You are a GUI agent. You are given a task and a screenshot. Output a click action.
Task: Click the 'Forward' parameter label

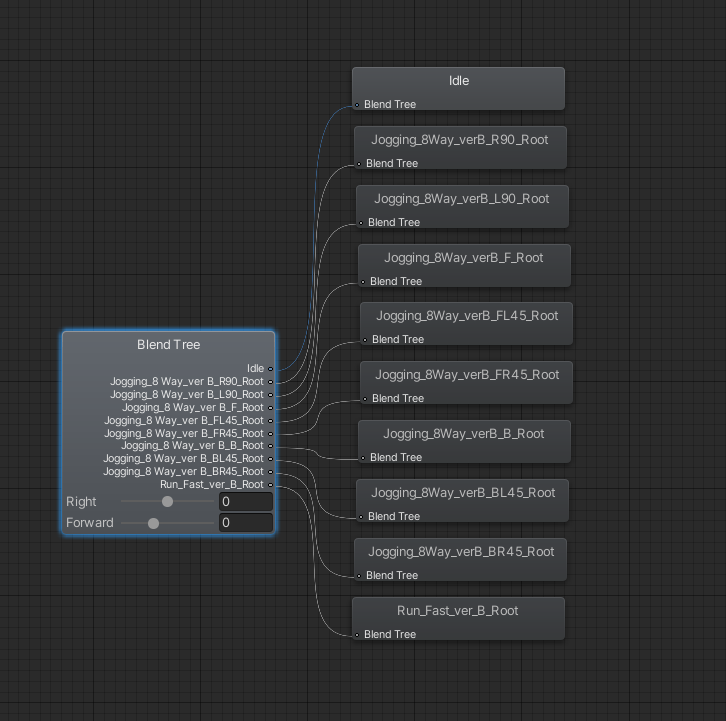(x=89, y=523)
